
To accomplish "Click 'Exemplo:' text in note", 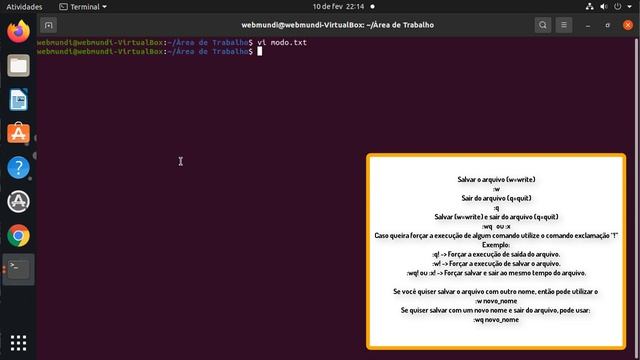I will tap(496, 245).
